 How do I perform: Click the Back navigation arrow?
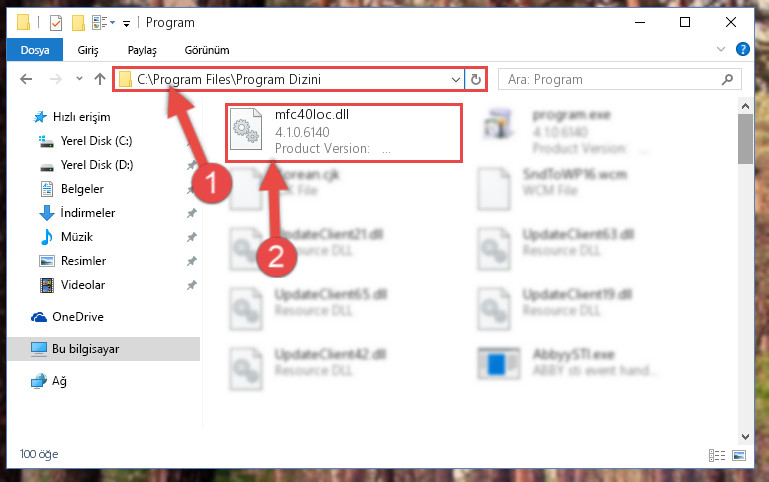(26, 79)
